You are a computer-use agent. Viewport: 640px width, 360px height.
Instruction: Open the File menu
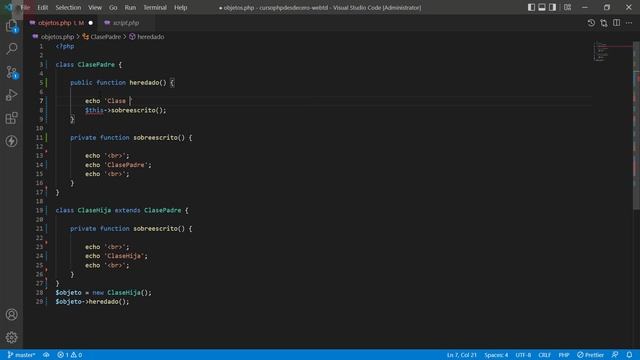[x=25, y=7]
